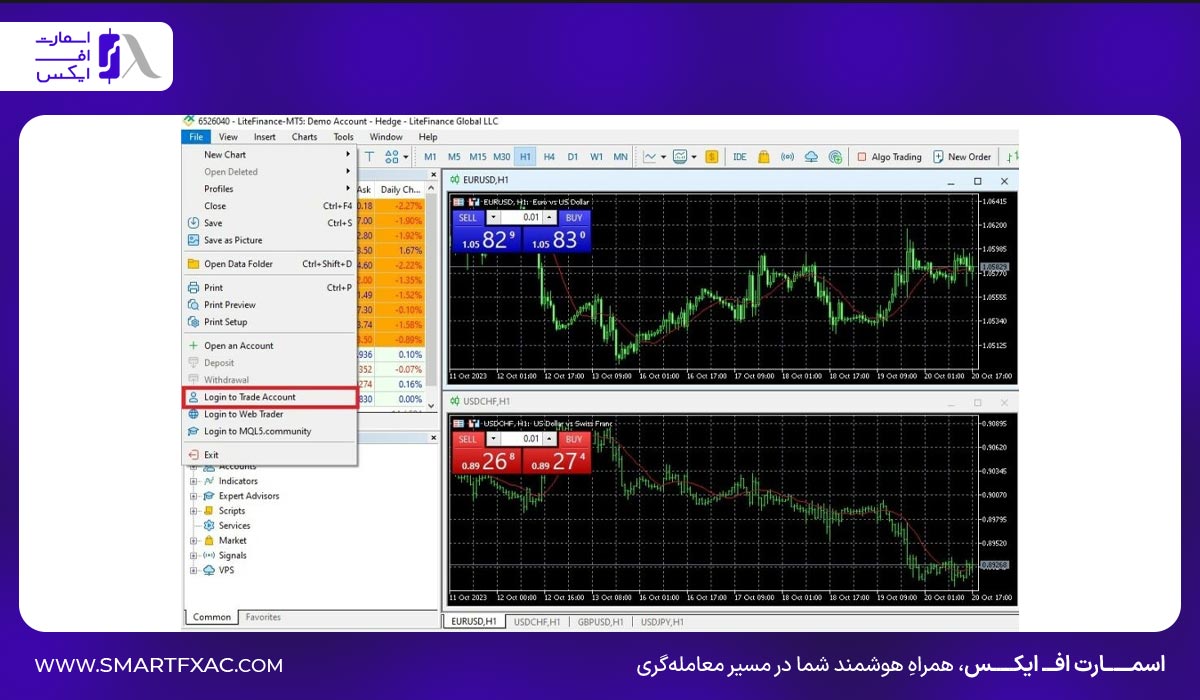Expand Indicators tree node
This screenshot has height=700, width=1200.
click(x=193, y=481)
